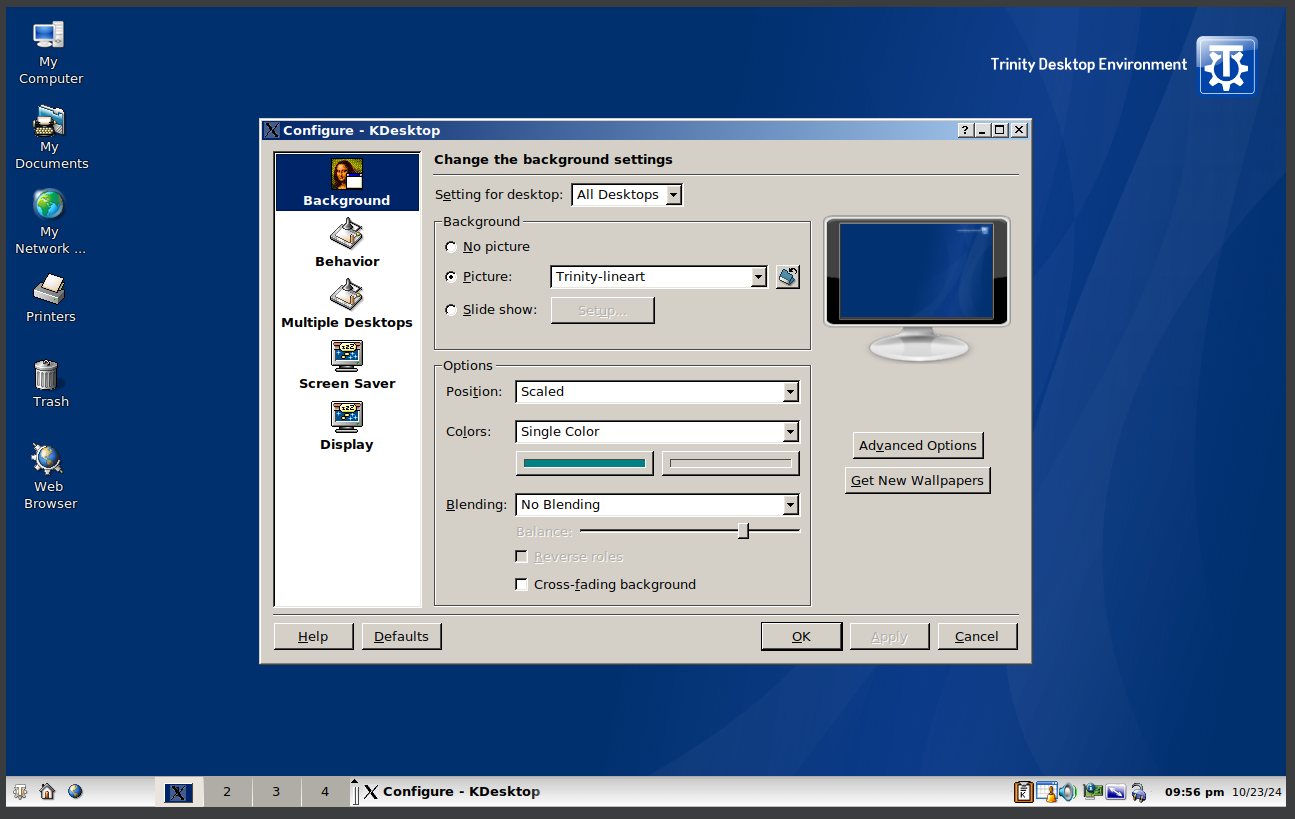Open the Behavior settings section
This screenshot has width=1295, height=819.
pos(347,244)
